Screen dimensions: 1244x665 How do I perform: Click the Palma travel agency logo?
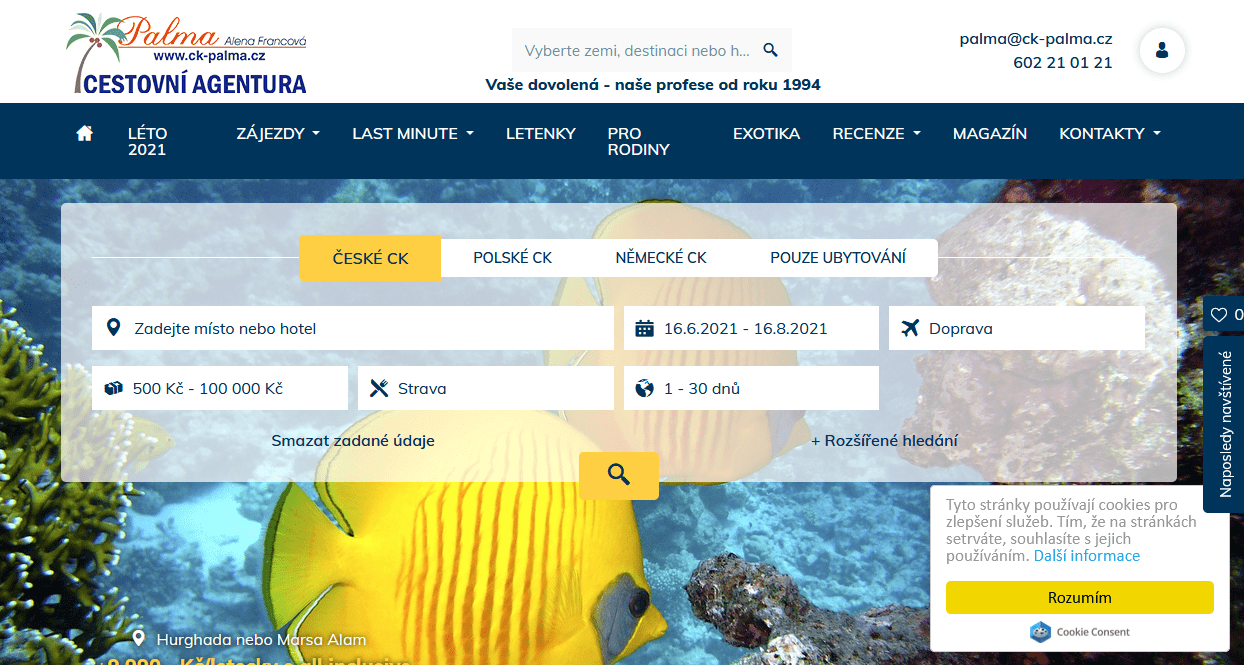click(187, 54)
